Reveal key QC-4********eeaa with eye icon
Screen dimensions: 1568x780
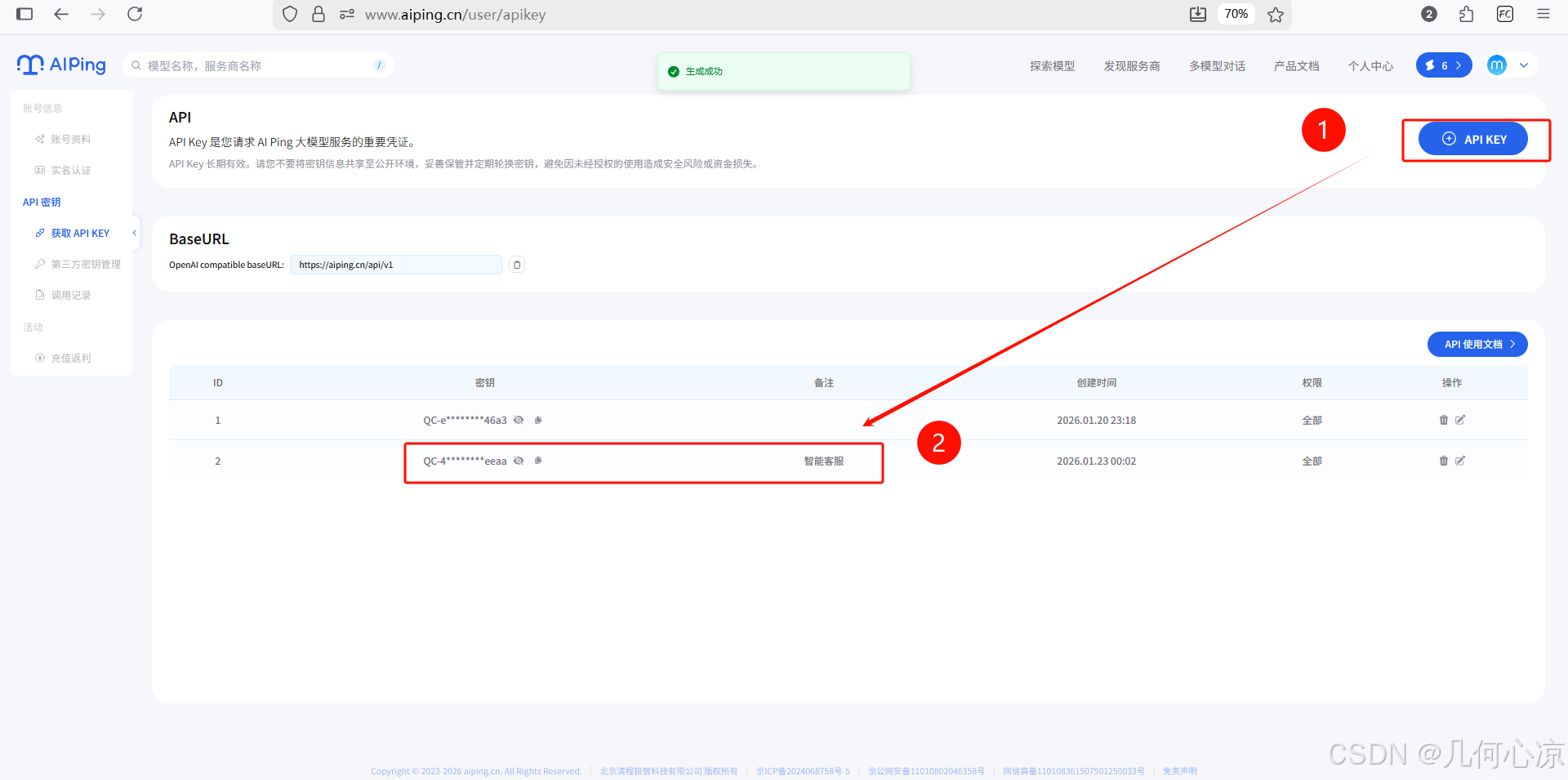click(x=519, y=461)
